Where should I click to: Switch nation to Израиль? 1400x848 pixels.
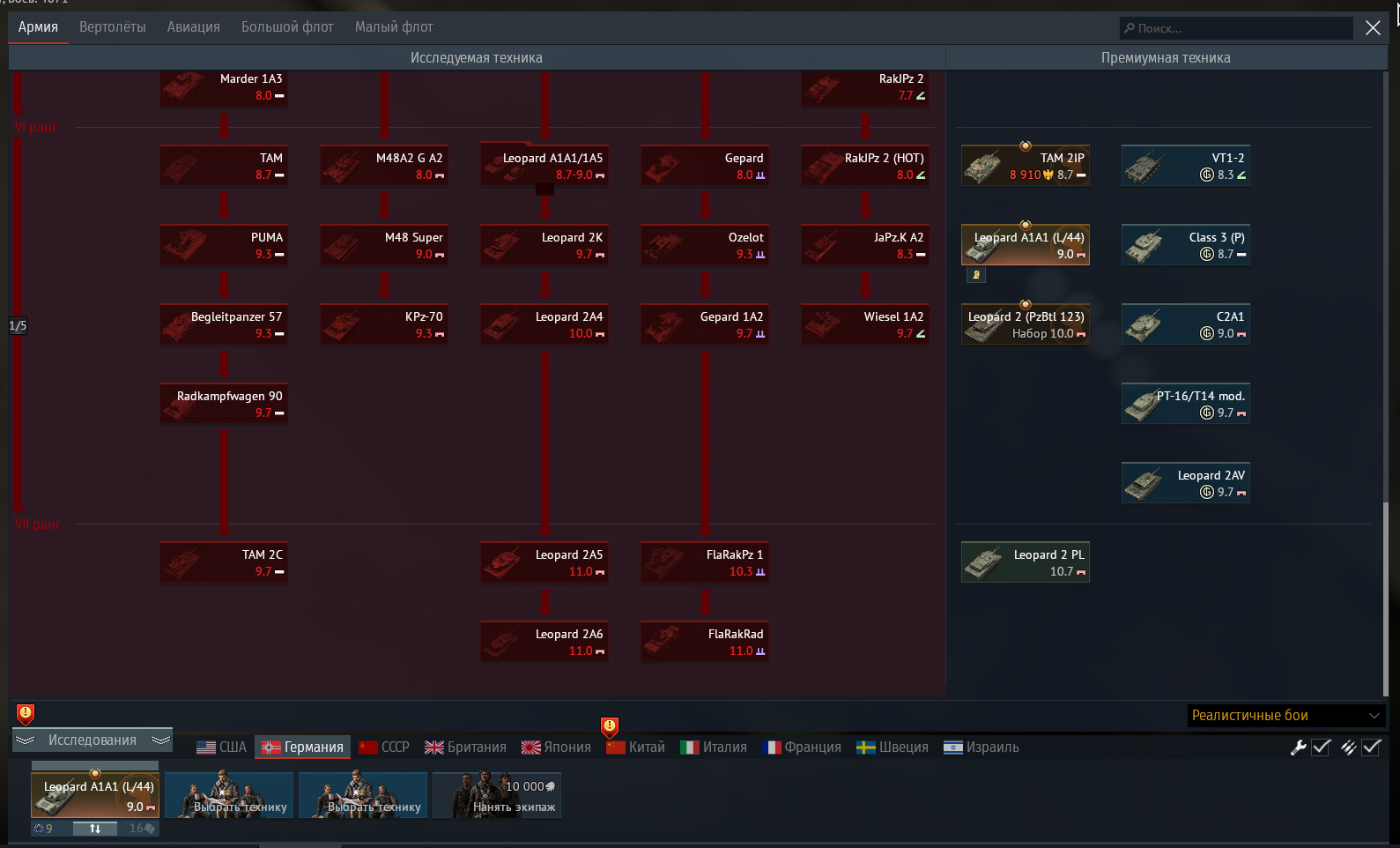click(x=981, y=748)
